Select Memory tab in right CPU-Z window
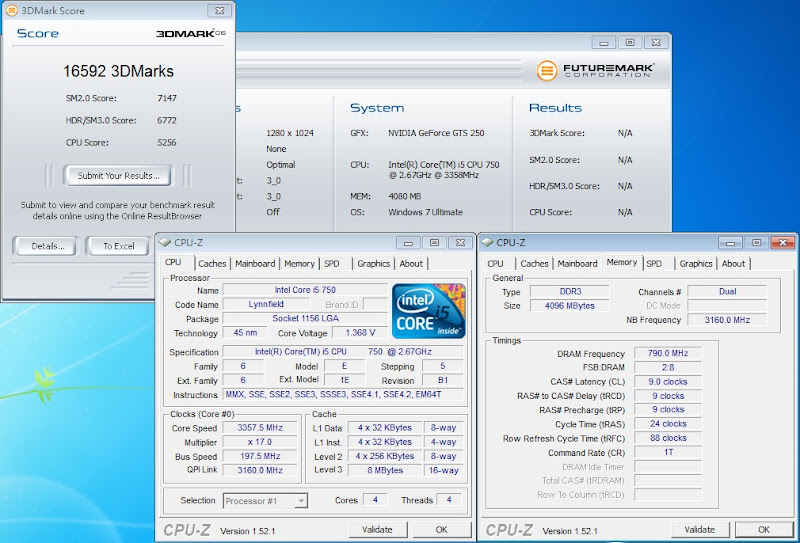Screen dimensions: 800x543 (622, 262)
